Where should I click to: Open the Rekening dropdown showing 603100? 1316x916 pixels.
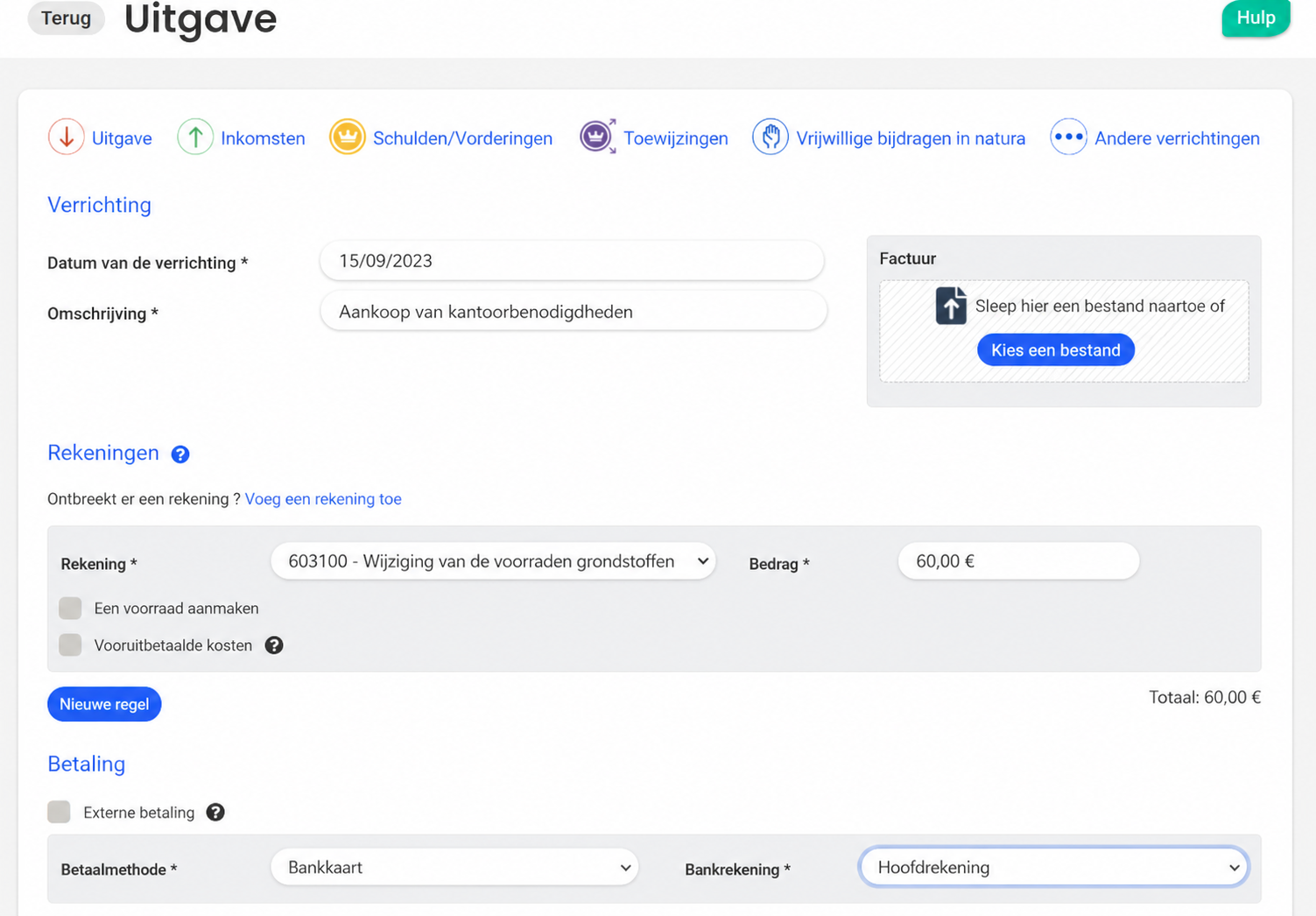click(x=493, y=561)
